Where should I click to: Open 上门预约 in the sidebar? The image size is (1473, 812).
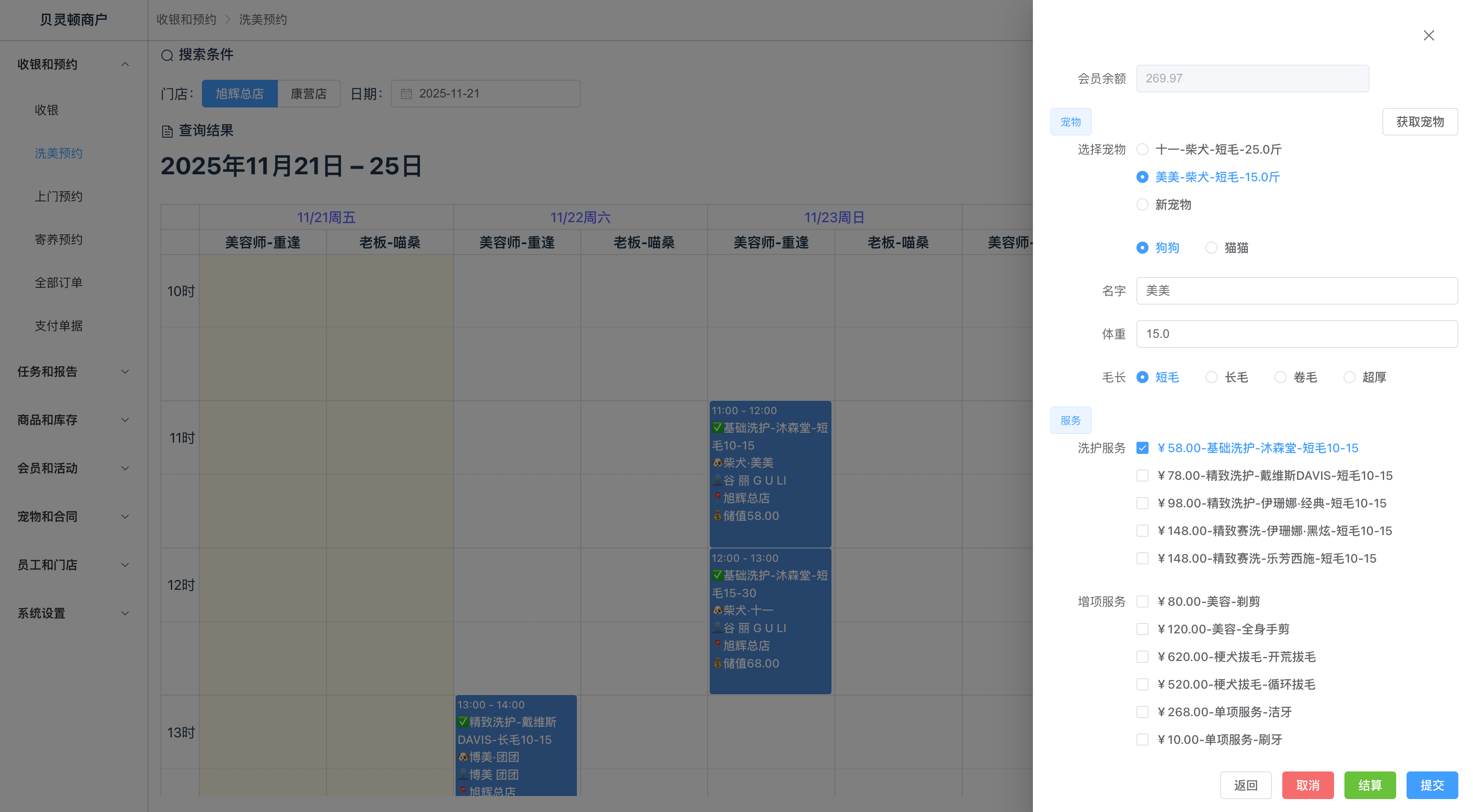coord(58,197)
